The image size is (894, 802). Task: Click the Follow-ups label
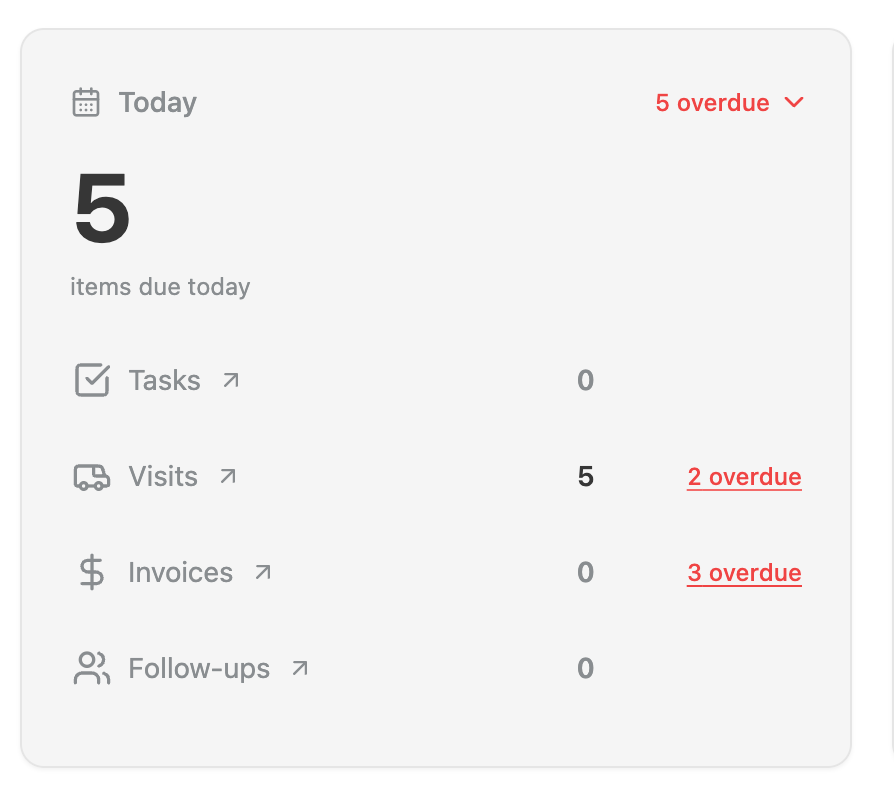199,668
